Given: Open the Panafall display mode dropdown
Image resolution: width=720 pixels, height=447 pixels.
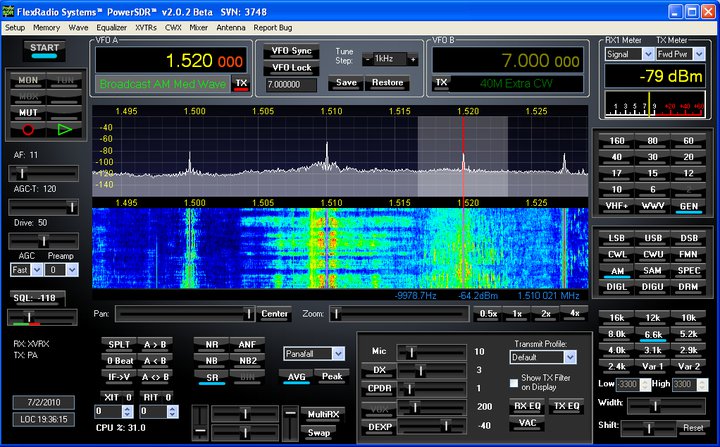Looking at the screenshot, I should coord(338,354).
